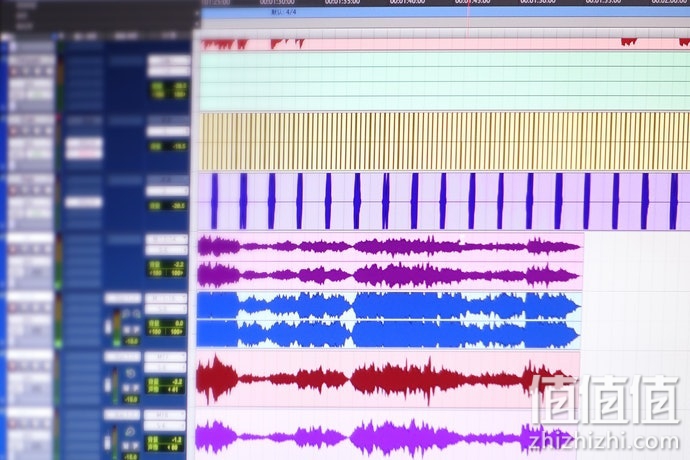Toggle record enable on blue waveform track
Screen dimensions: 690x460
pos(14,307)
